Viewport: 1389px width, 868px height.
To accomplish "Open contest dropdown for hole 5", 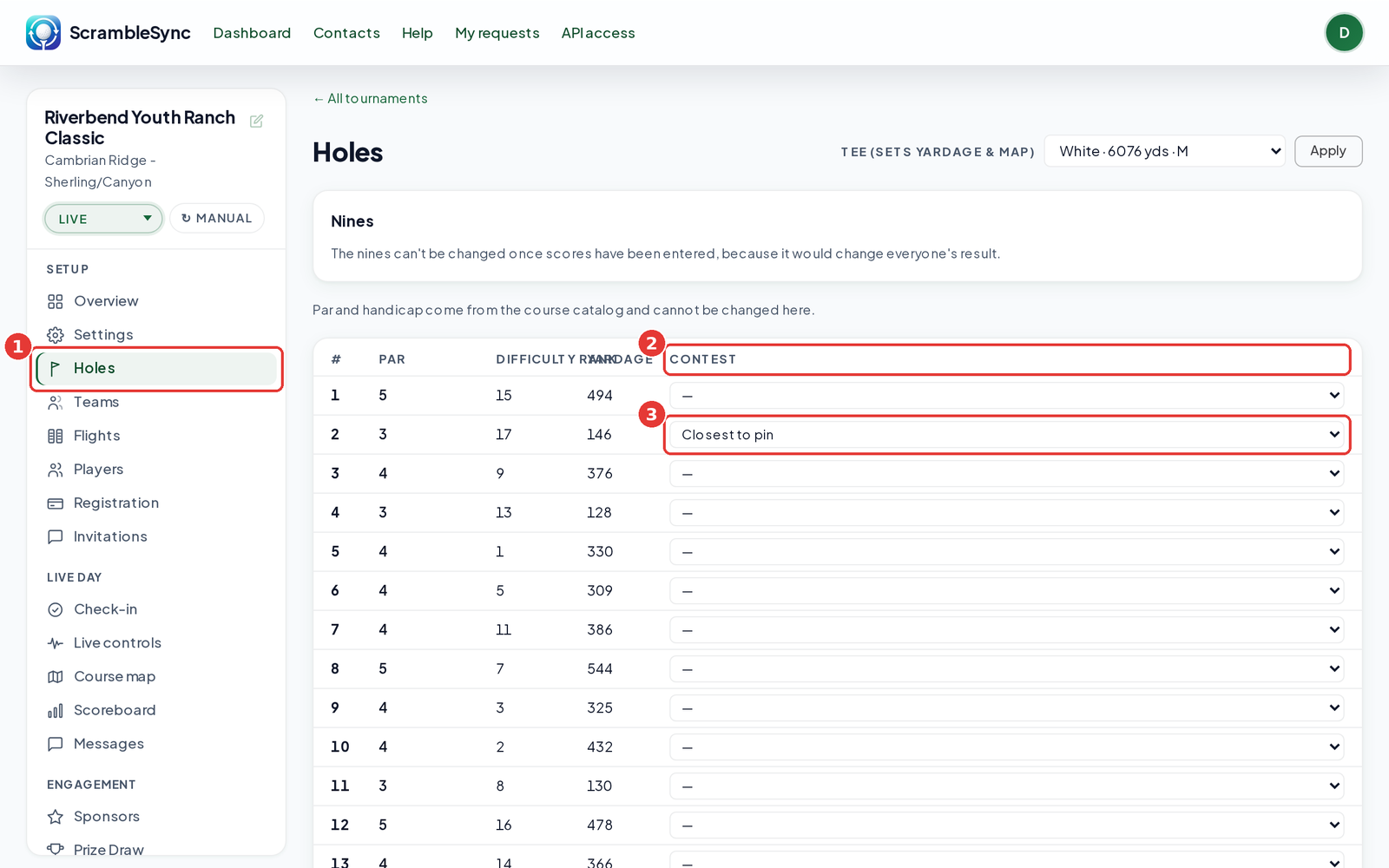I will click(x=1007, y=552).
